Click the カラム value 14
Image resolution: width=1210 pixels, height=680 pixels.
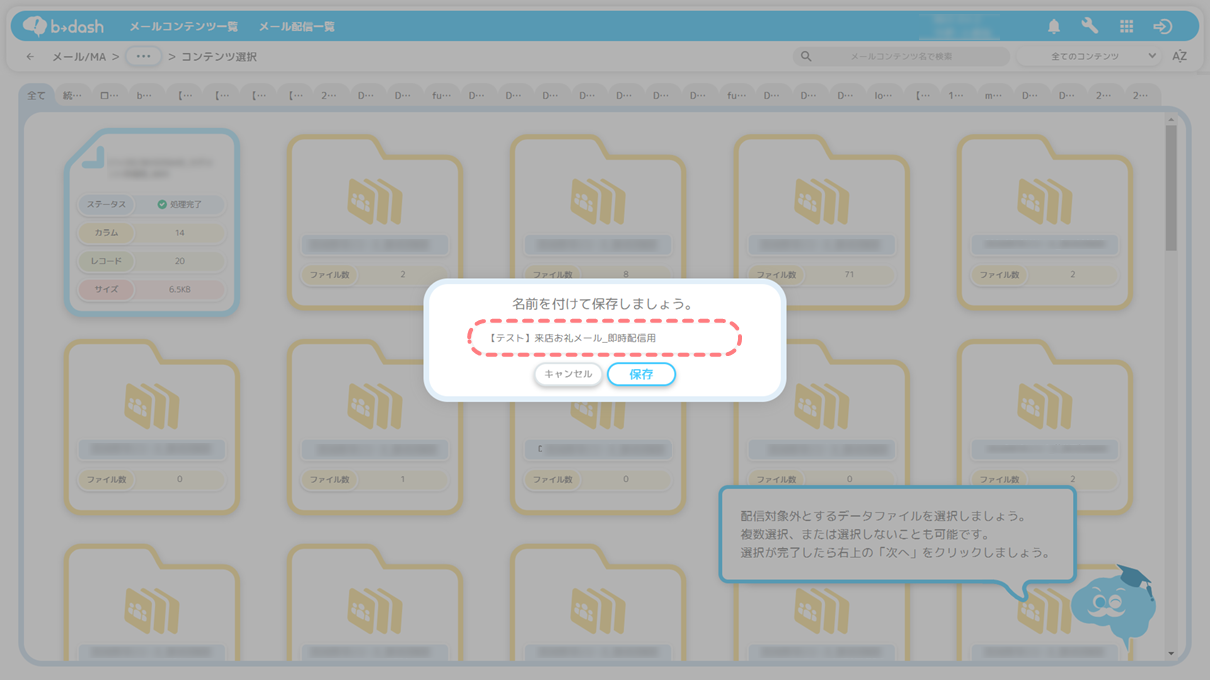point(180,233)
